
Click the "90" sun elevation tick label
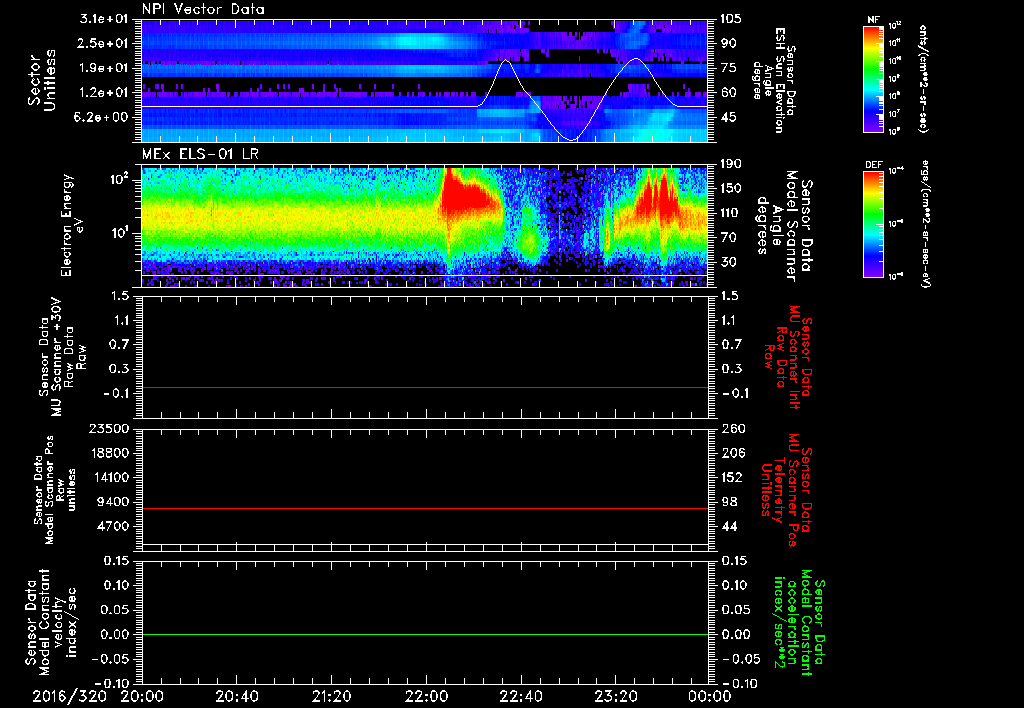point(728,43)
